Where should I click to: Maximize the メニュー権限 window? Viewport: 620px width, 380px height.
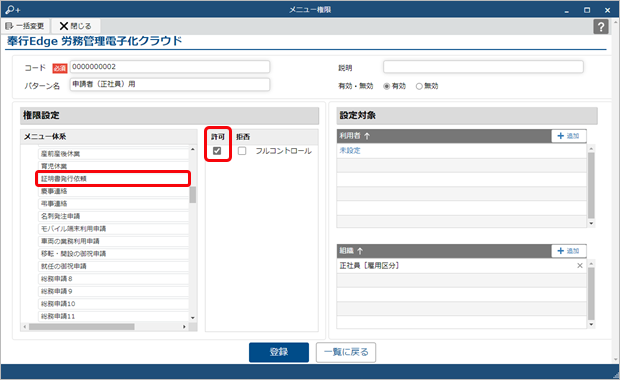coord(587,10)
